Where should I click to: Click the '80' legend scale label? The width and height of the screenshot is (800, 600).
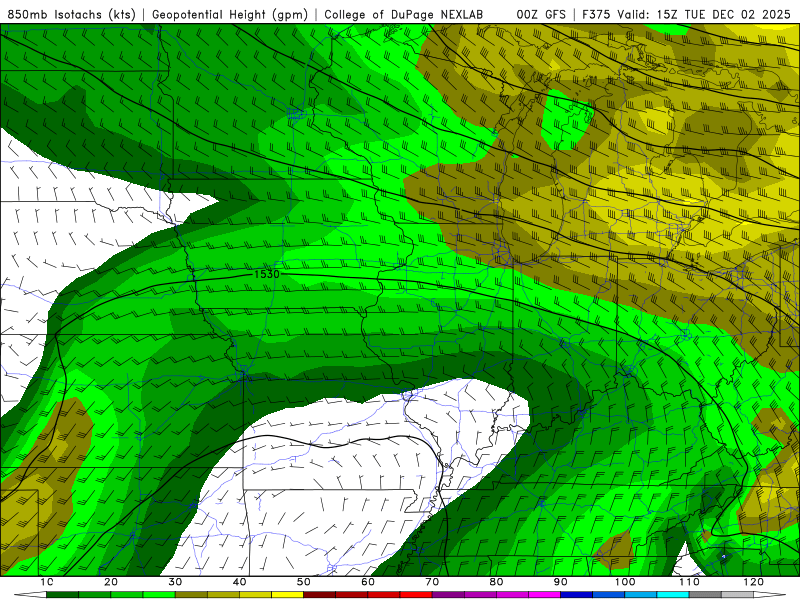click(x=496, y=582)
